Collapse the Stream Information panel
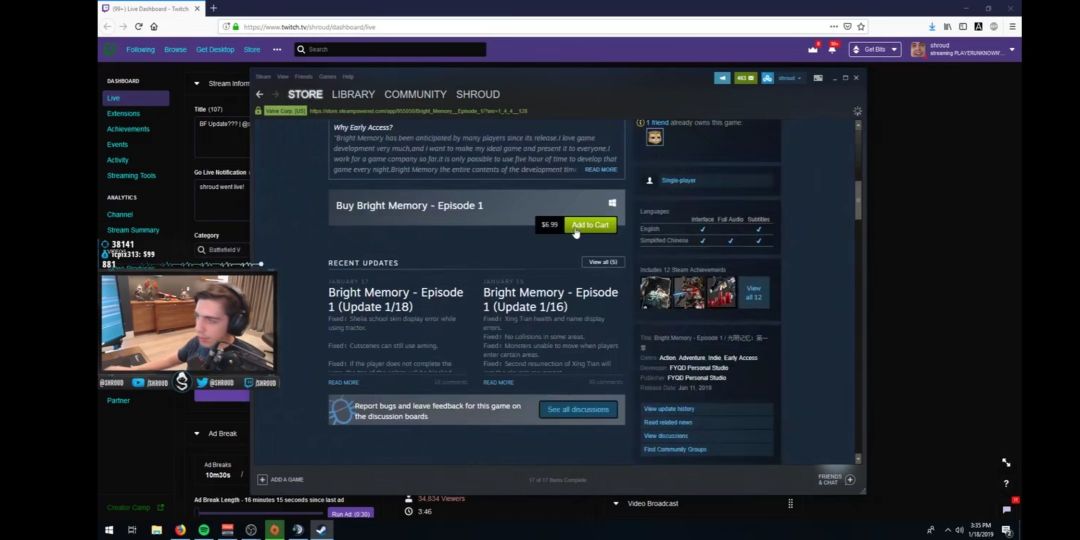The image size is (1080, 540). 196,83
